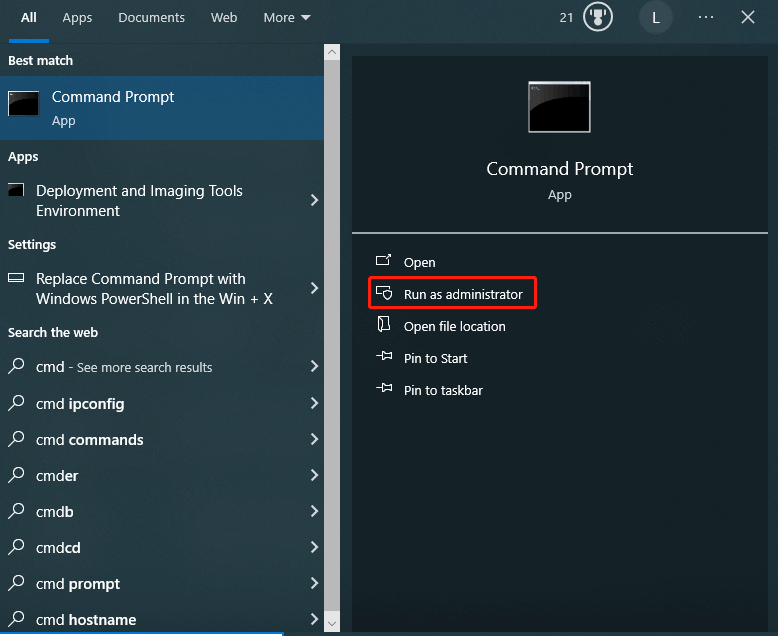Viewport: 778px width, 636px height.
Task: Switch to the All tab
Action: 28,18
